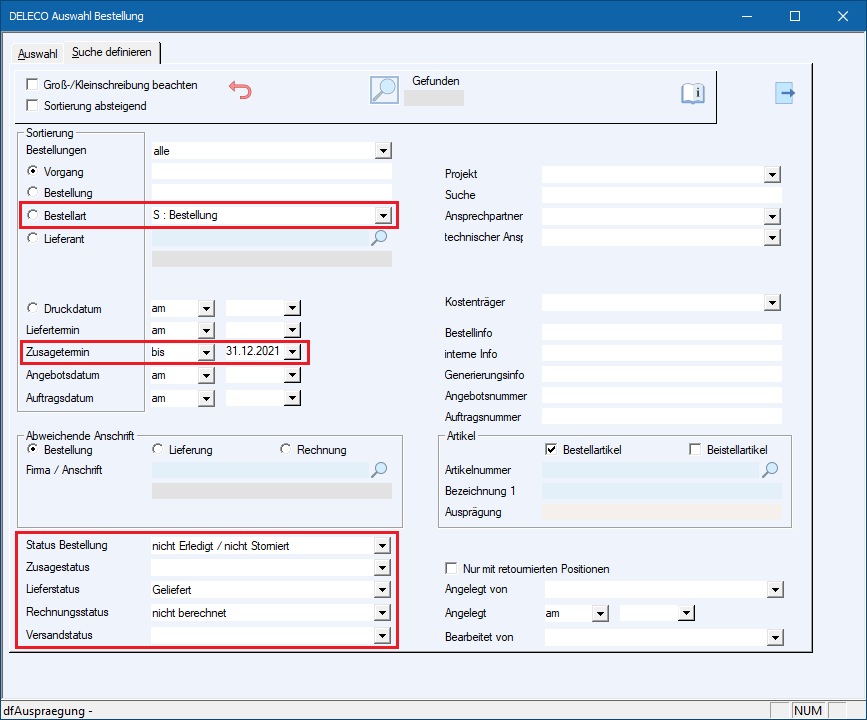Open the info book help icon
Viewport: 867px width, 720px height.
[x=693, y=93]
